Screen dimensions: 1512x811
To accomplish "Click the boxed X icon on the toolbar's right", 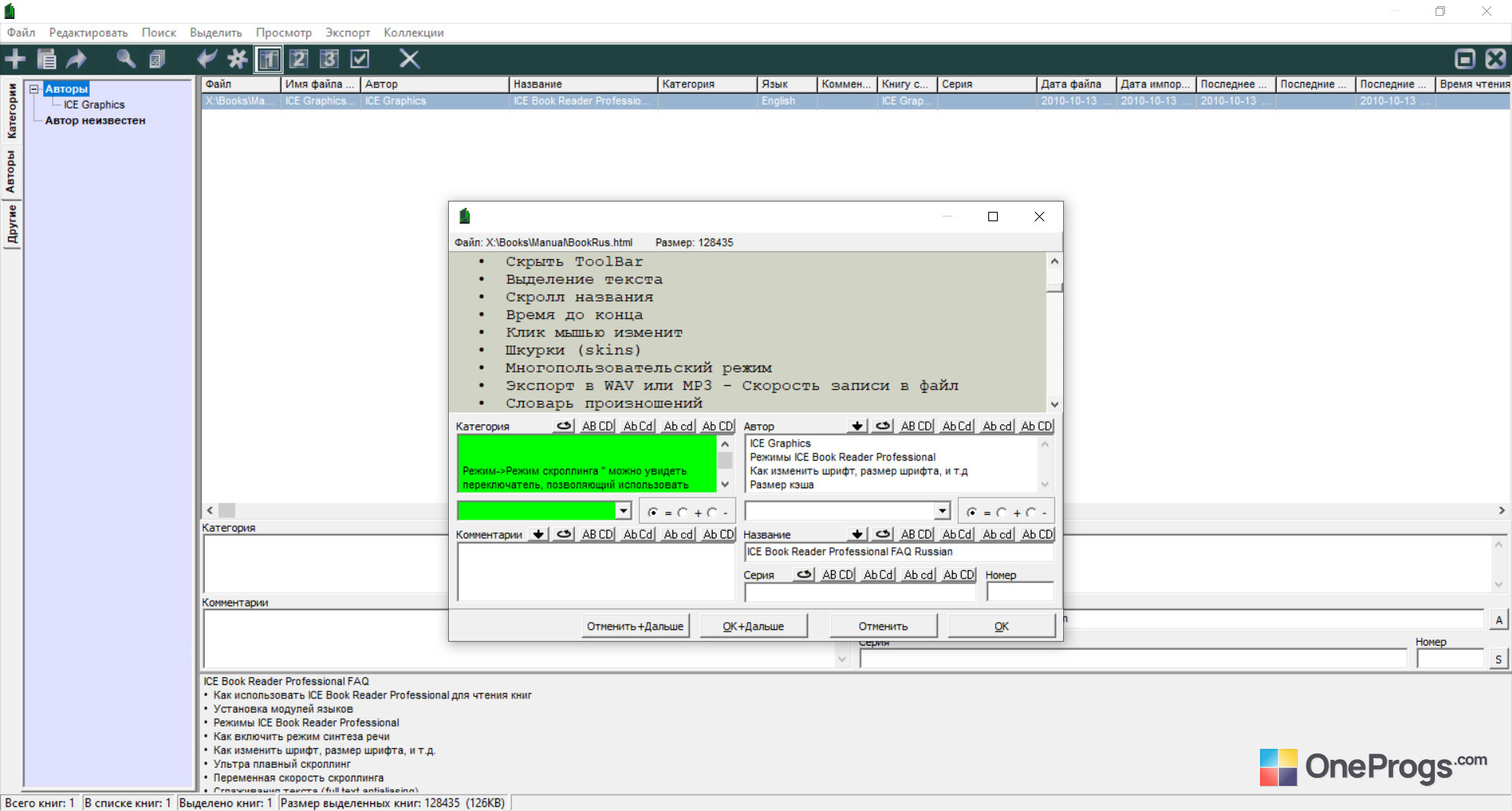I will pos(1495,59).
